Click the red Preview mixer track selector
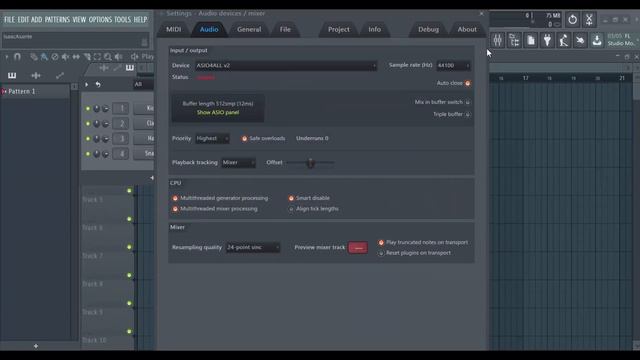Viewport: 640px width, 360px height. (358, 248)
